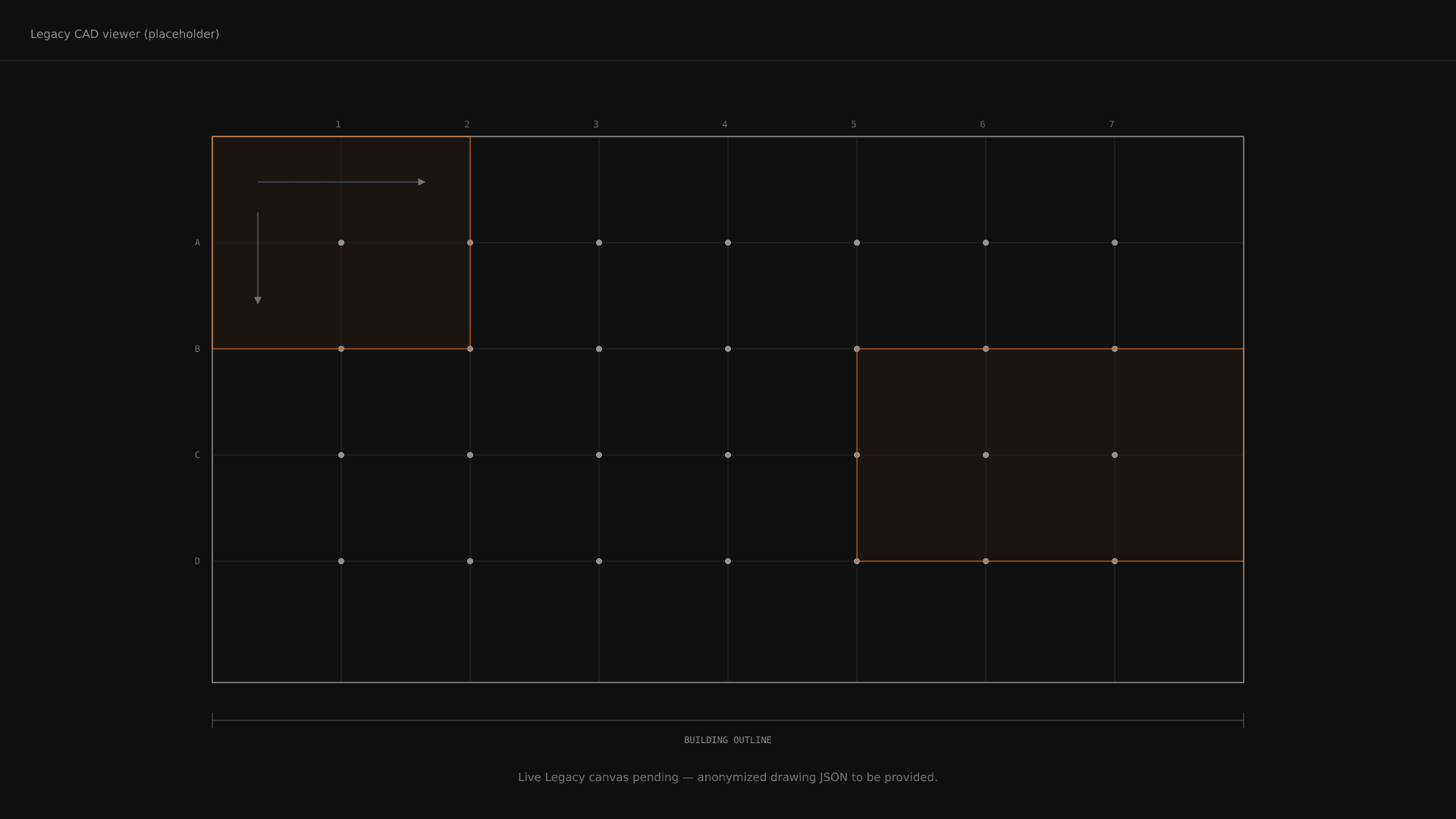Choose the grid node at D-3
This screenshot has width=1456, height=819.
[x=599, y=561]
